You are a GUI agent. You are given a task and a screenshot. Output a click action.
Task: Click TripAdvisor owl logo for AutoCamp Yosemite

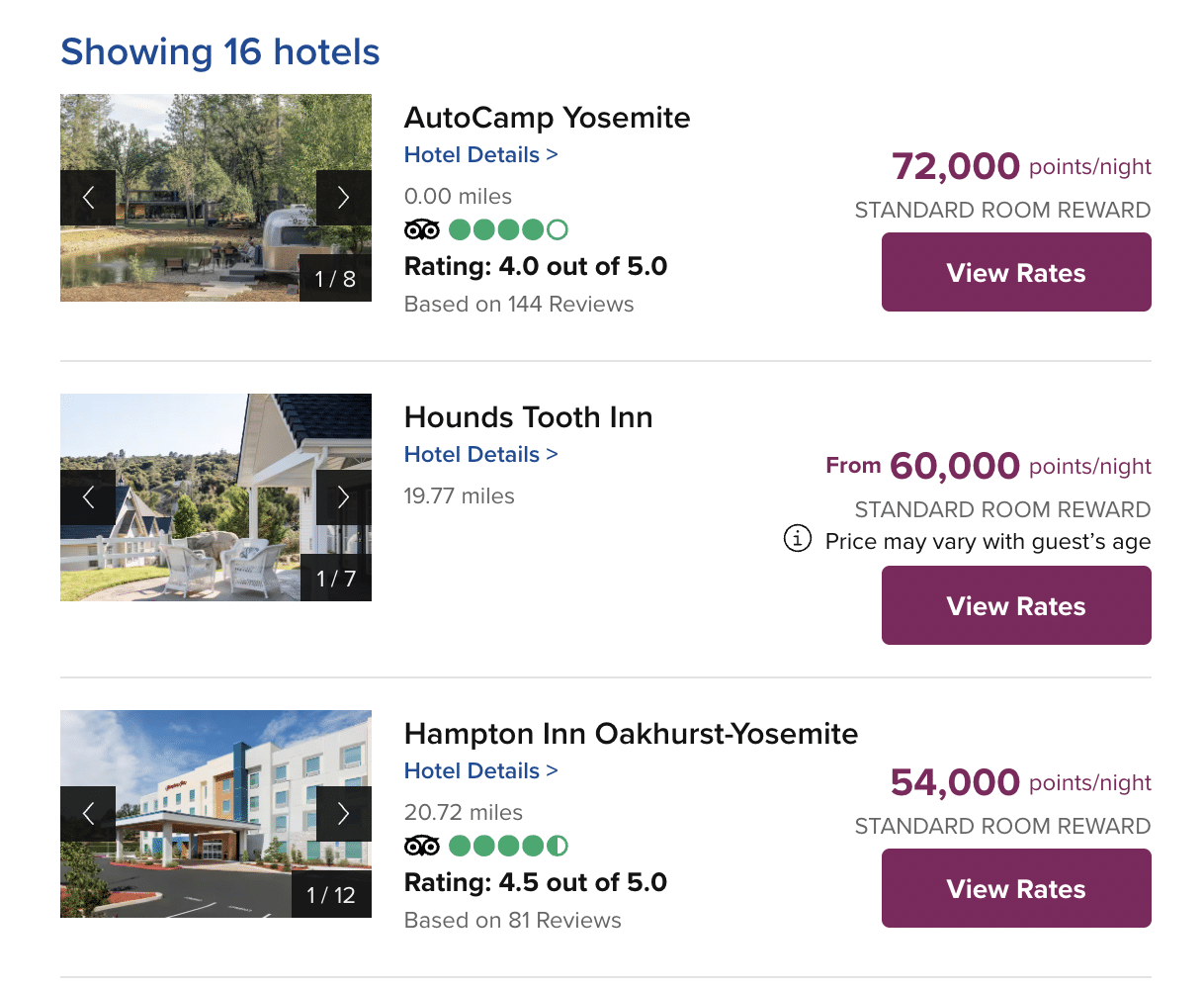(422, 230)
